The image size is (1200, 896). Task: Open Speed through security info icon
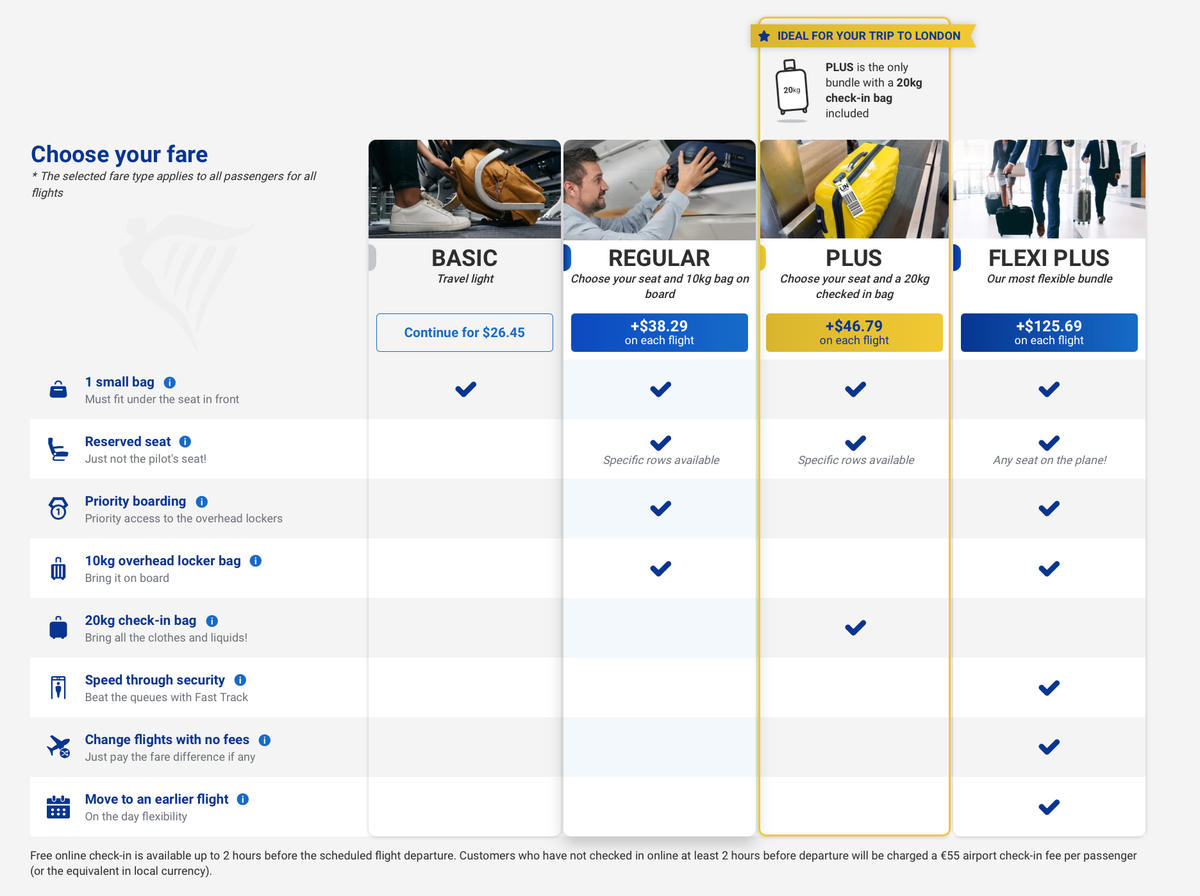(240, 680)
